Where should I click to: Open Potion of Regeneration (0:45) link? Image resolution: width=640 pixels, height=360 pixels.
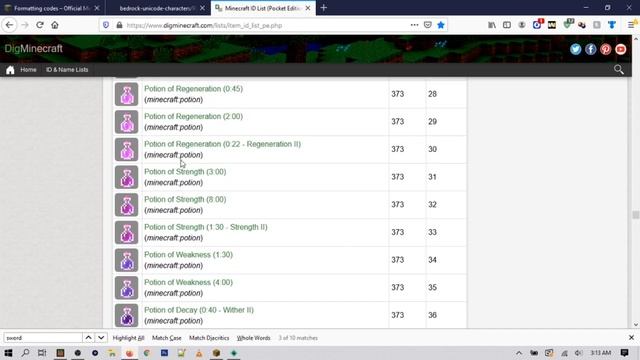click(193, 89)
